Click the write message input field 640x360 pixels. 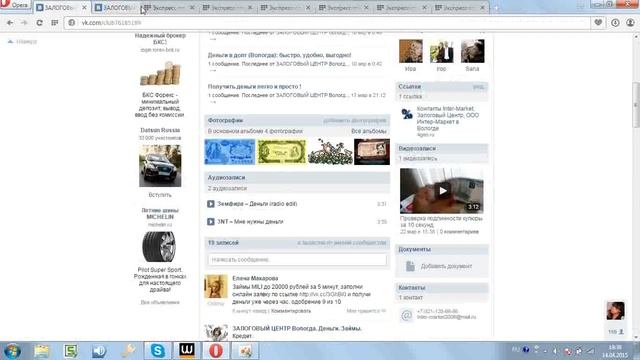point(297,260)
